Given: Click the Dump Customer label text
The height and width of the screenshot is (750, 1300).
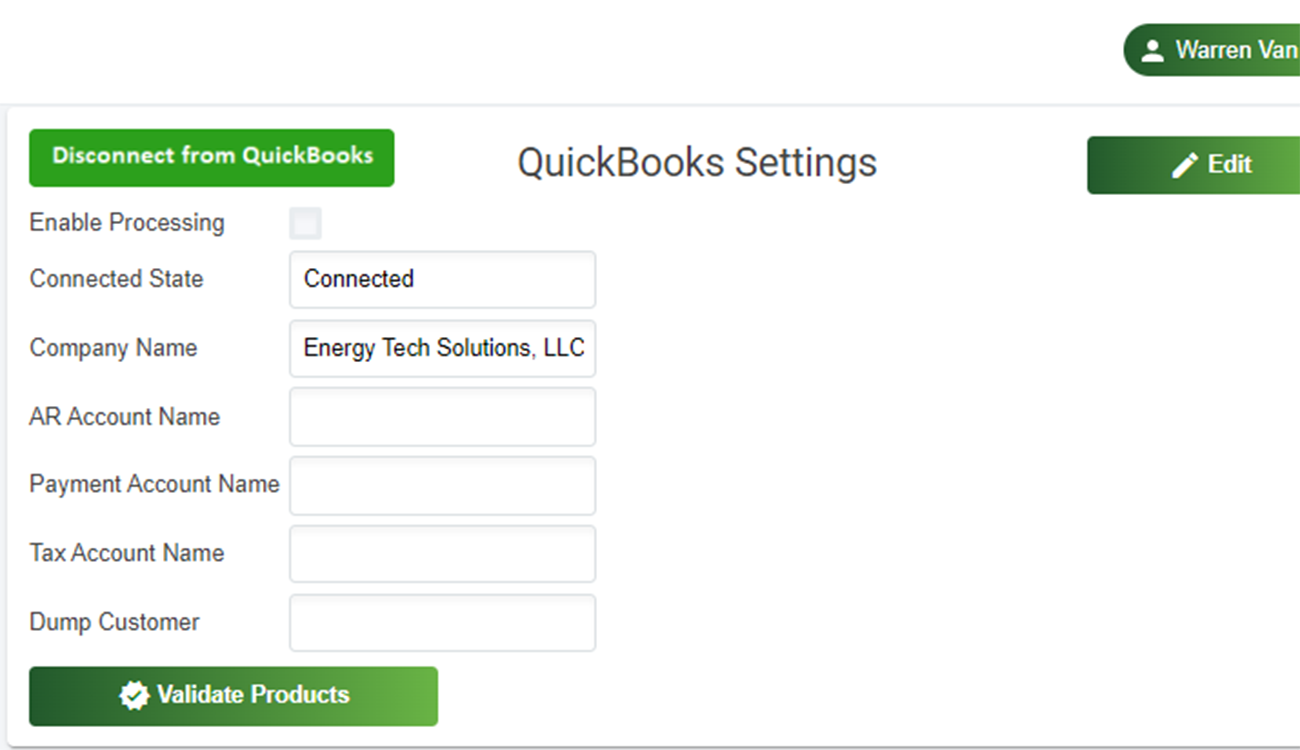Looking at the screenshot, I should pyautogui.click(x=115, y=622).
